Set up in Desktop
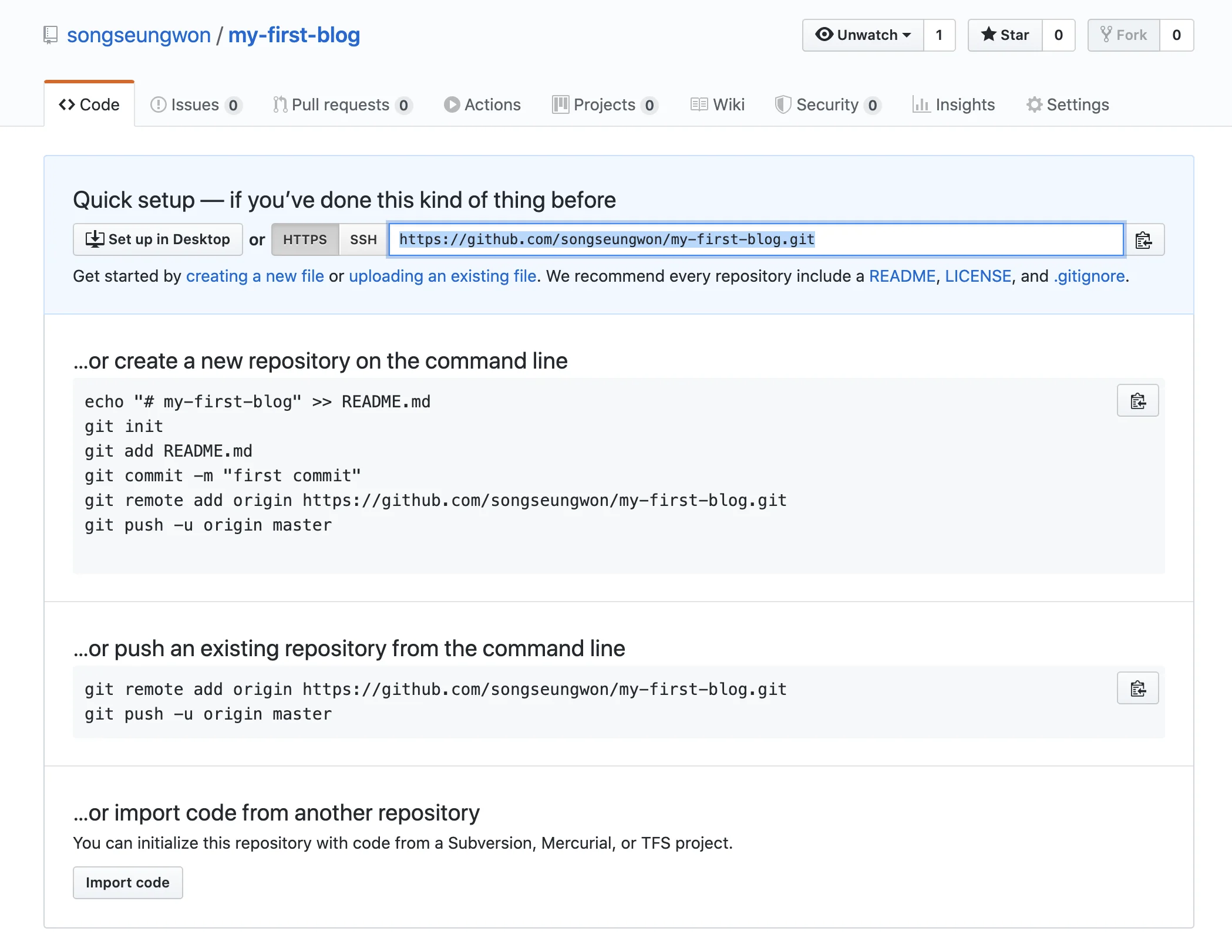The height and width of the screenshot is (952, 1232). click(x=157, y=239)
